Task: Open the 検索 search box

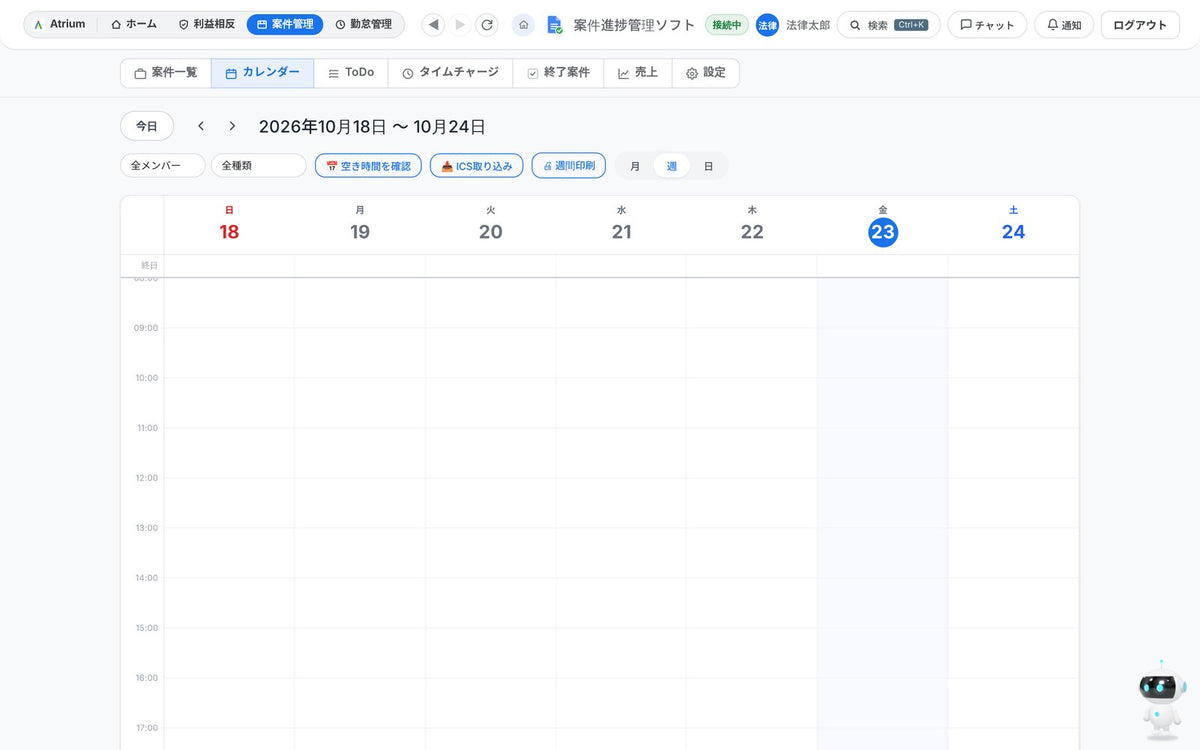Action: [x=888, y=25]
